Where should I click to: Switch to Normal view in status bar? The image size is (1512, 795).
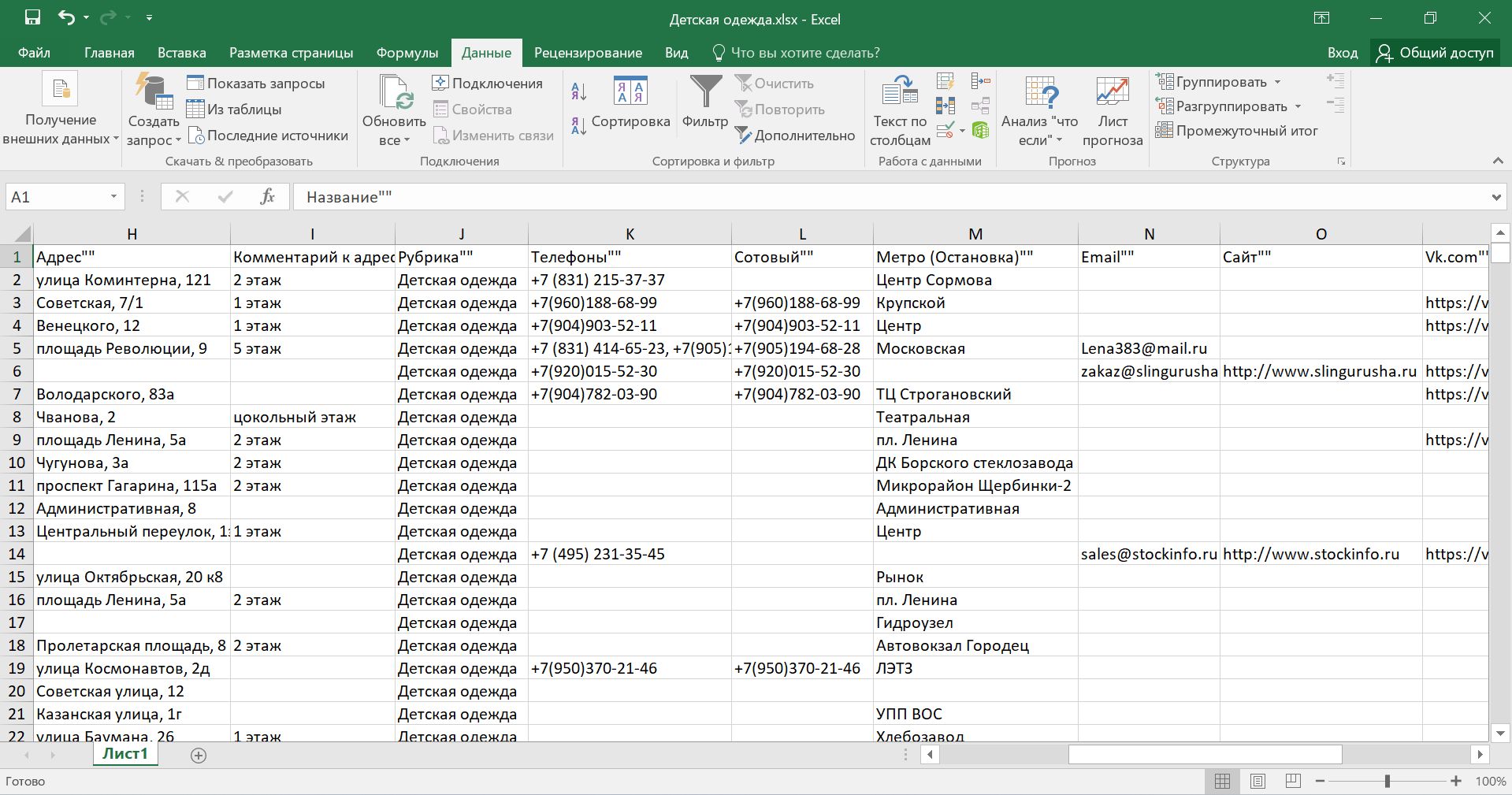coord(1222,781)
